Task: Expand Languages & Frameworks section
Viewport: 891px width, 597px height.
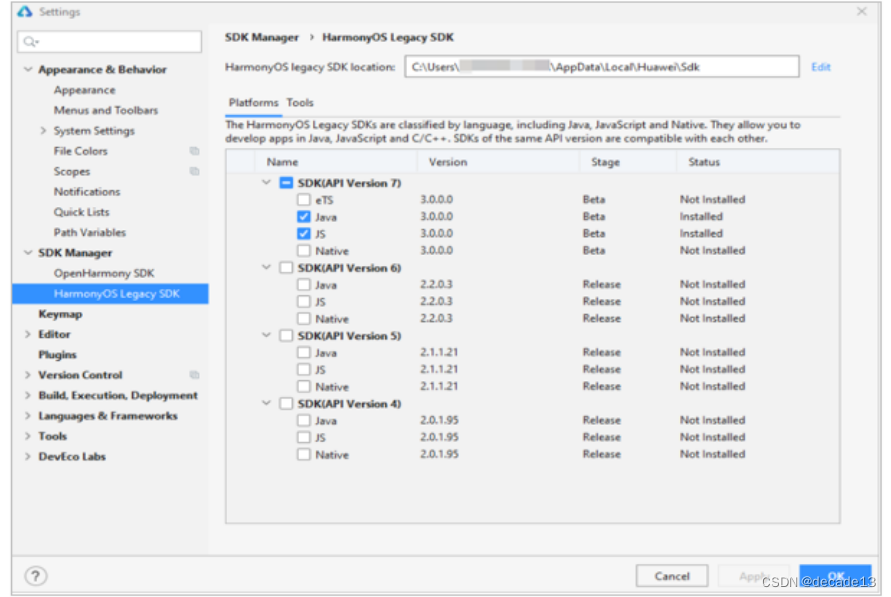Action: tap(27, 416)
